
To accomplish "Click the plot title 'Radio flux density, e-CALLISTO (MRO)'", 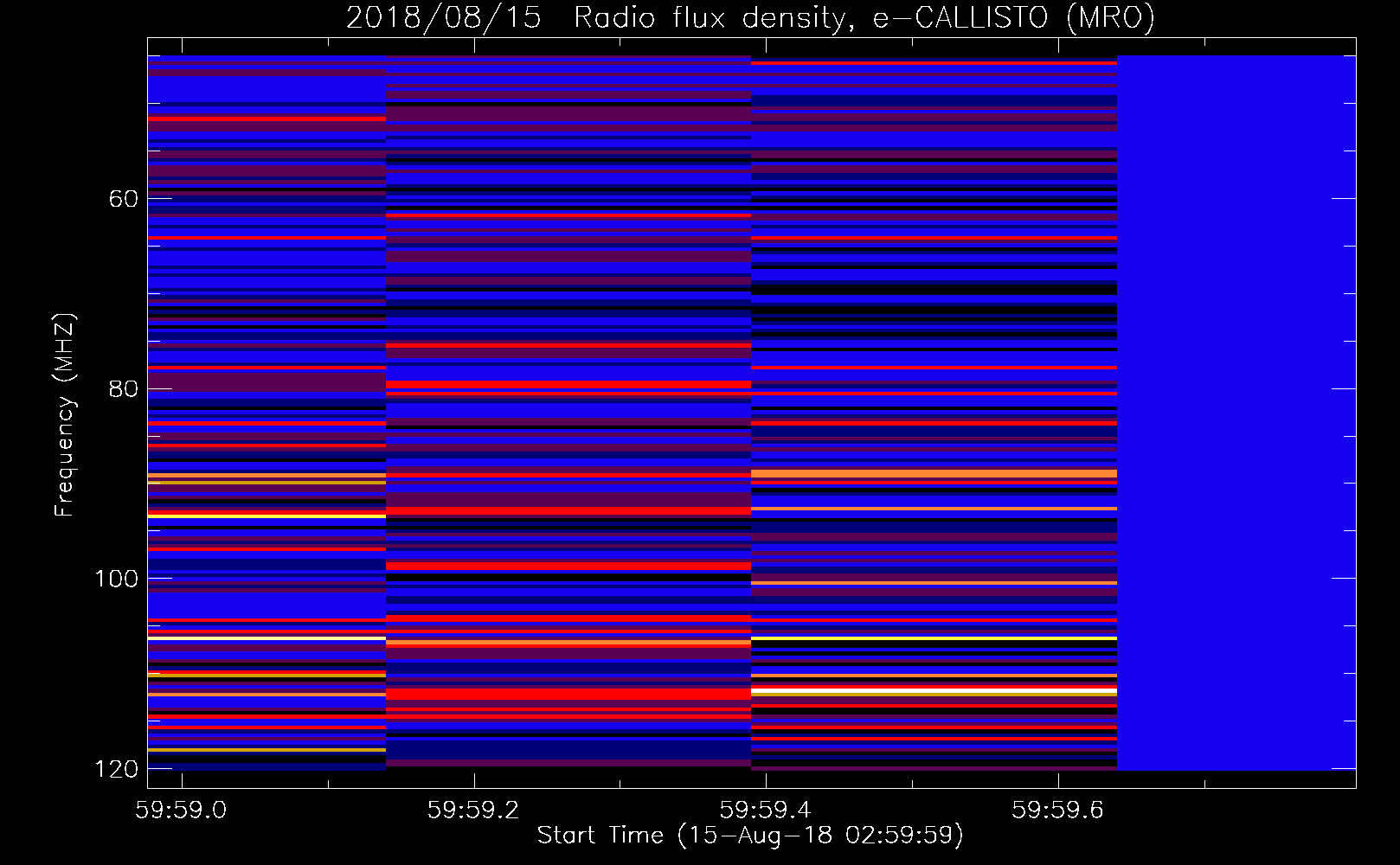I will coord(864,18).
